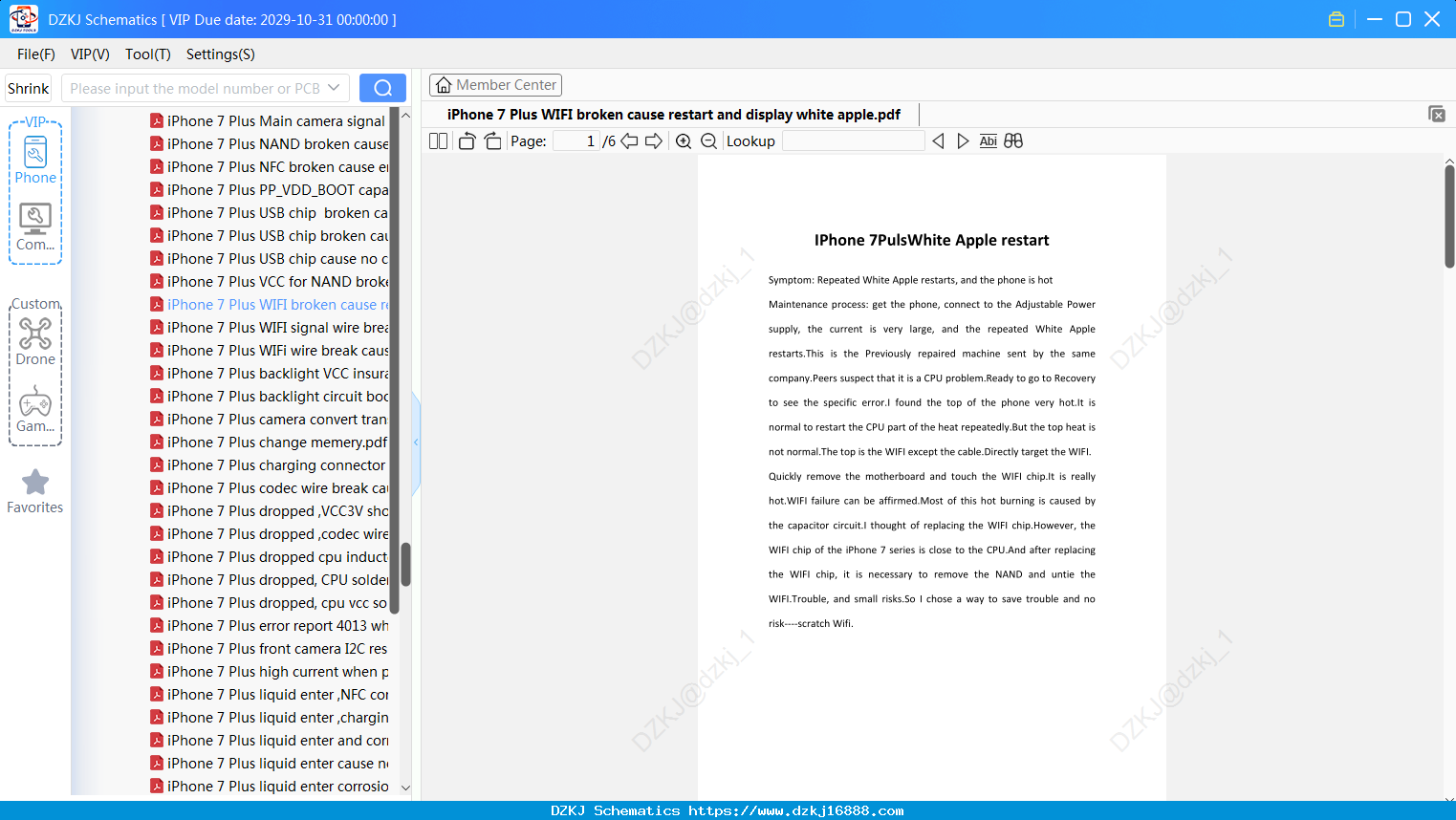Open iPhone 7 Plus dropped, CPU solder file
The image size is (1456, 820).
click(x=270, y=580)
